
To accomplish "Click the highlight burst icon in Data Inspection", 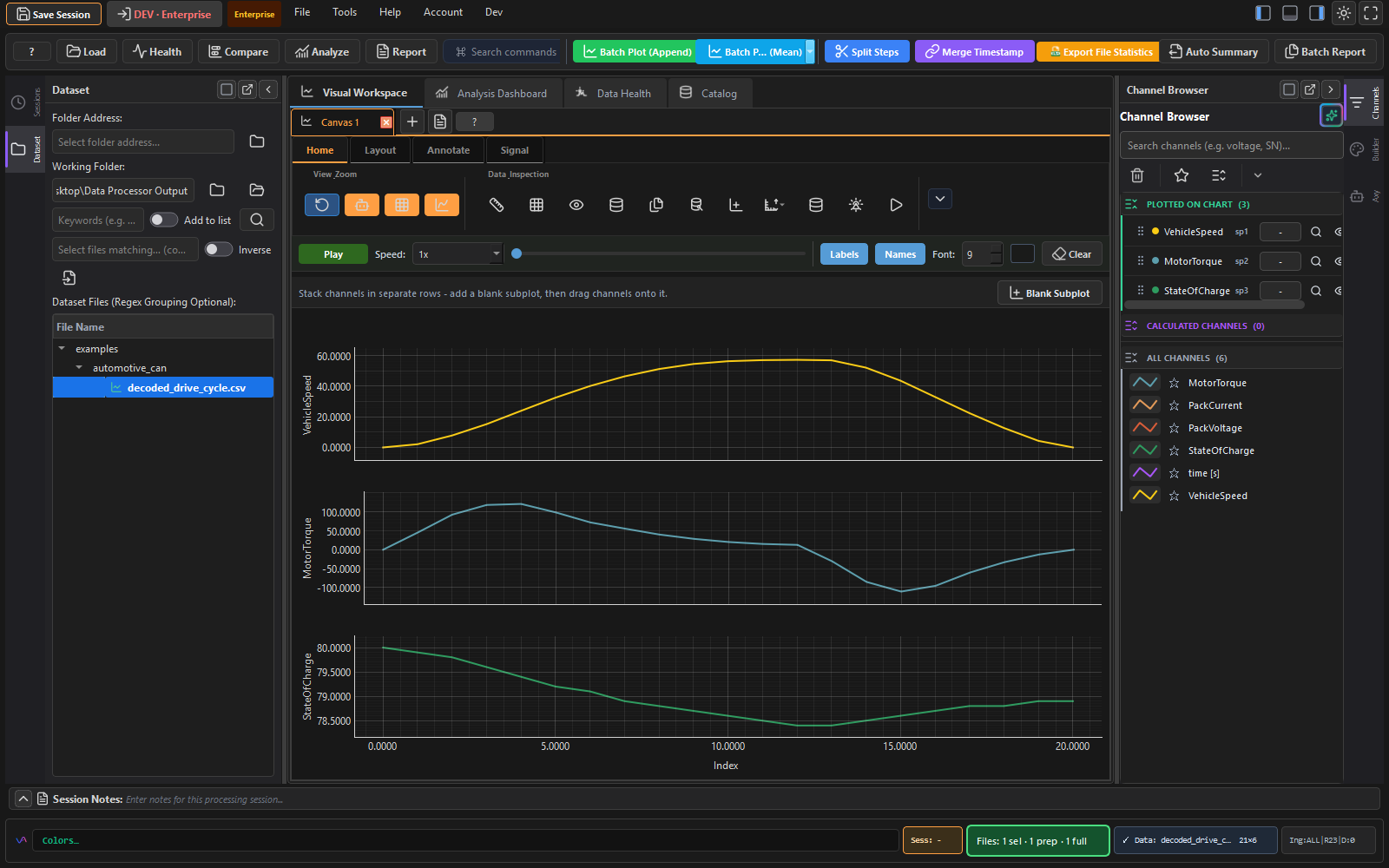I will (856, 205).
